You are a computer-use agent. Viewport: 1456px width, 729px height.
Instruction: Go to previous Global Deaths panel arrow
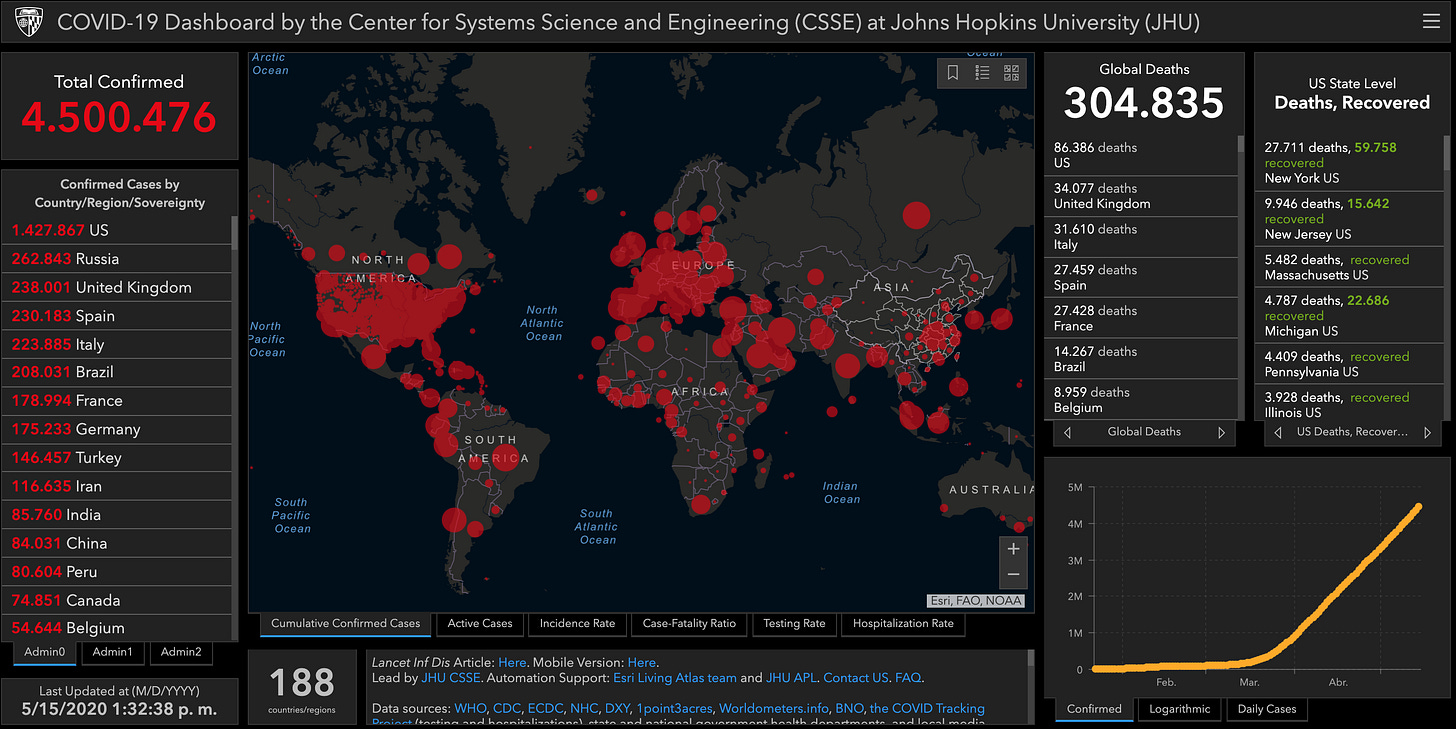click(x=1067, y=432)
